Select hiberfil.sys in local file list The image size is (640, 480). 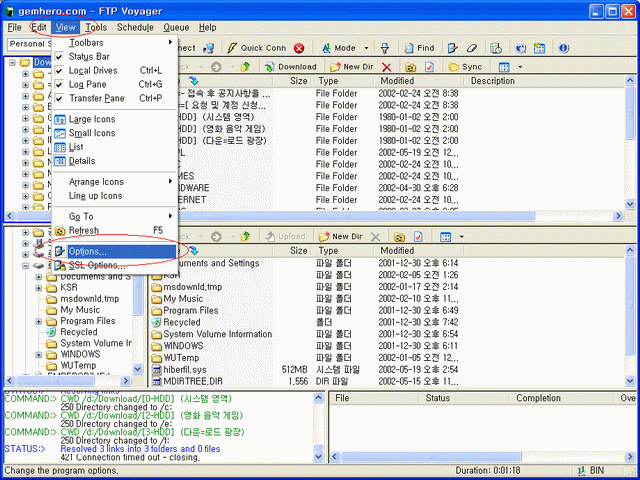point(185,370)
